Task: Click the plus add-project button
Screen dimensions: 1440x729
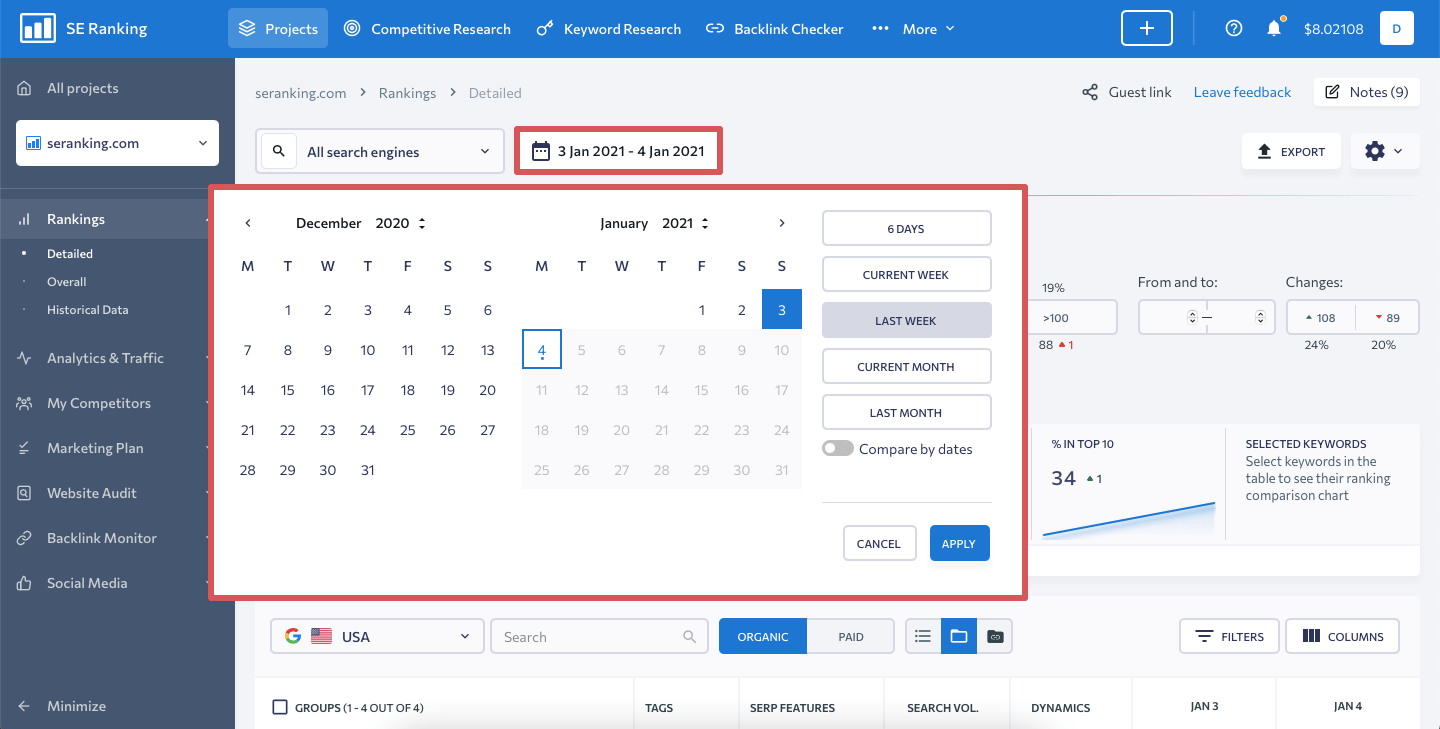Action: 1147,29
